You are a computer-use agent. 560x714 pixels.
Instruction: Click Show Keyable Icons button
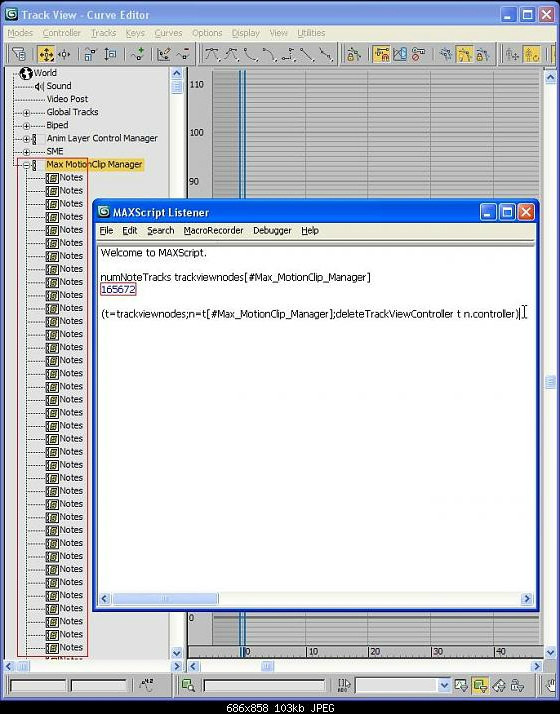(x=418, y=55)
